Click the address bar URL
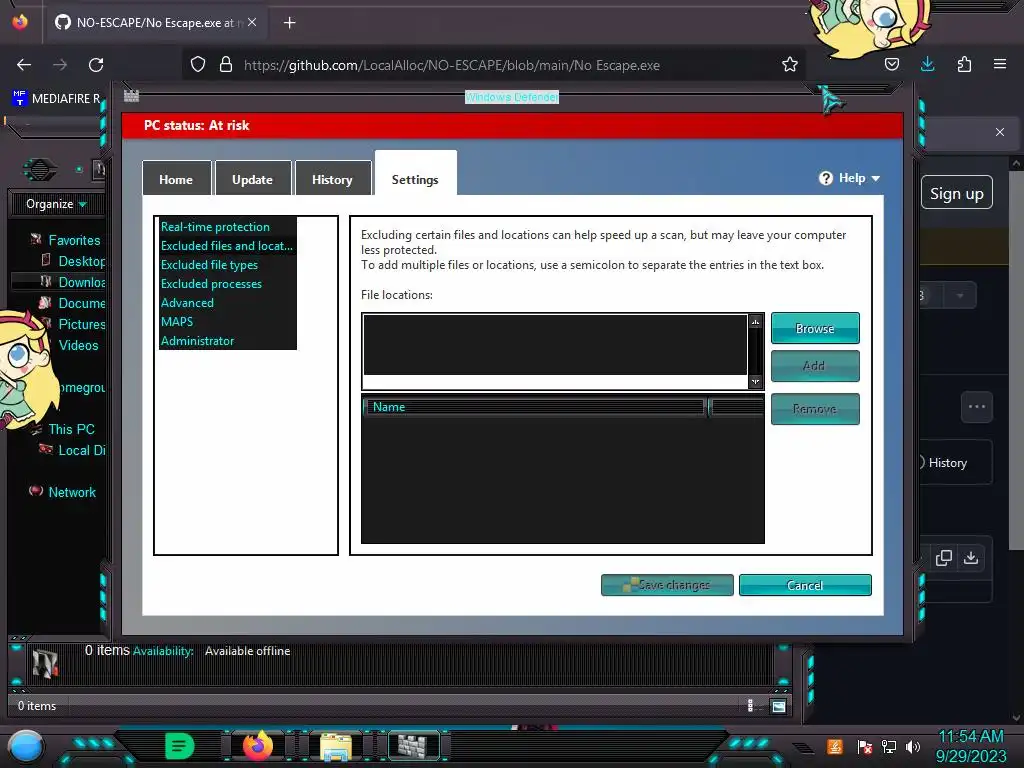Screen dimensions: 1024x768 point(452,65)
